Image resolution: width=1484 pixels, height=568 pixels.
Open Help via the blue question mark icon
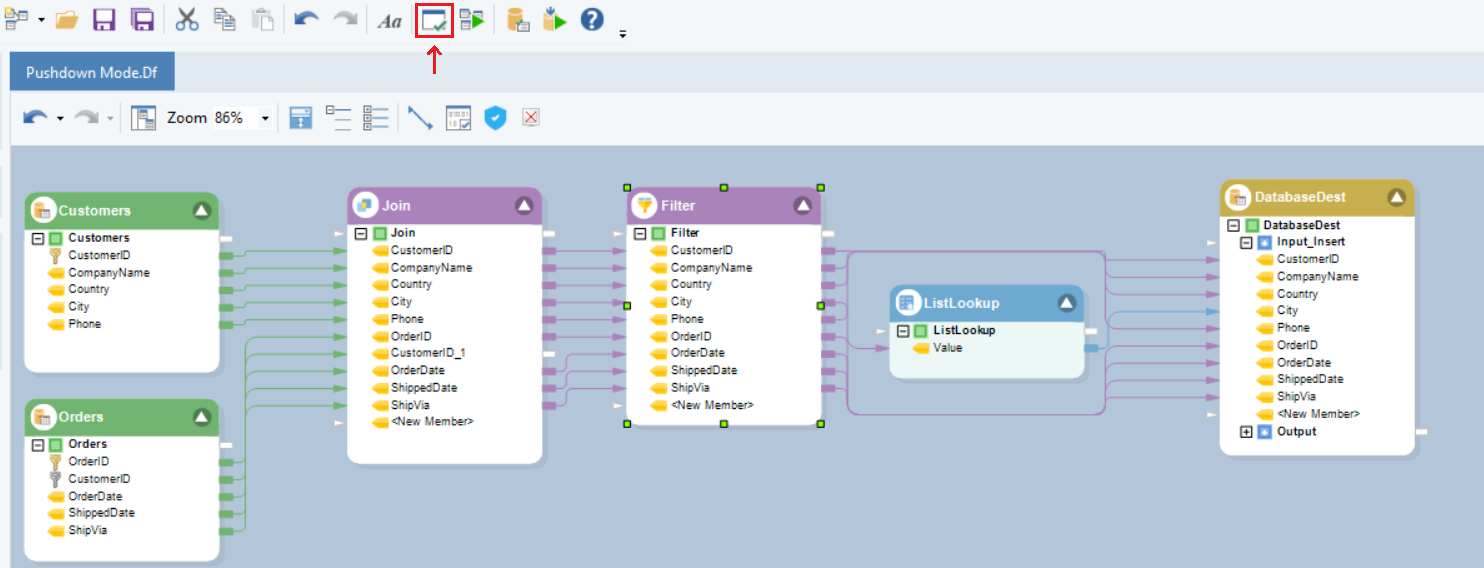click(x=592, y=20)
